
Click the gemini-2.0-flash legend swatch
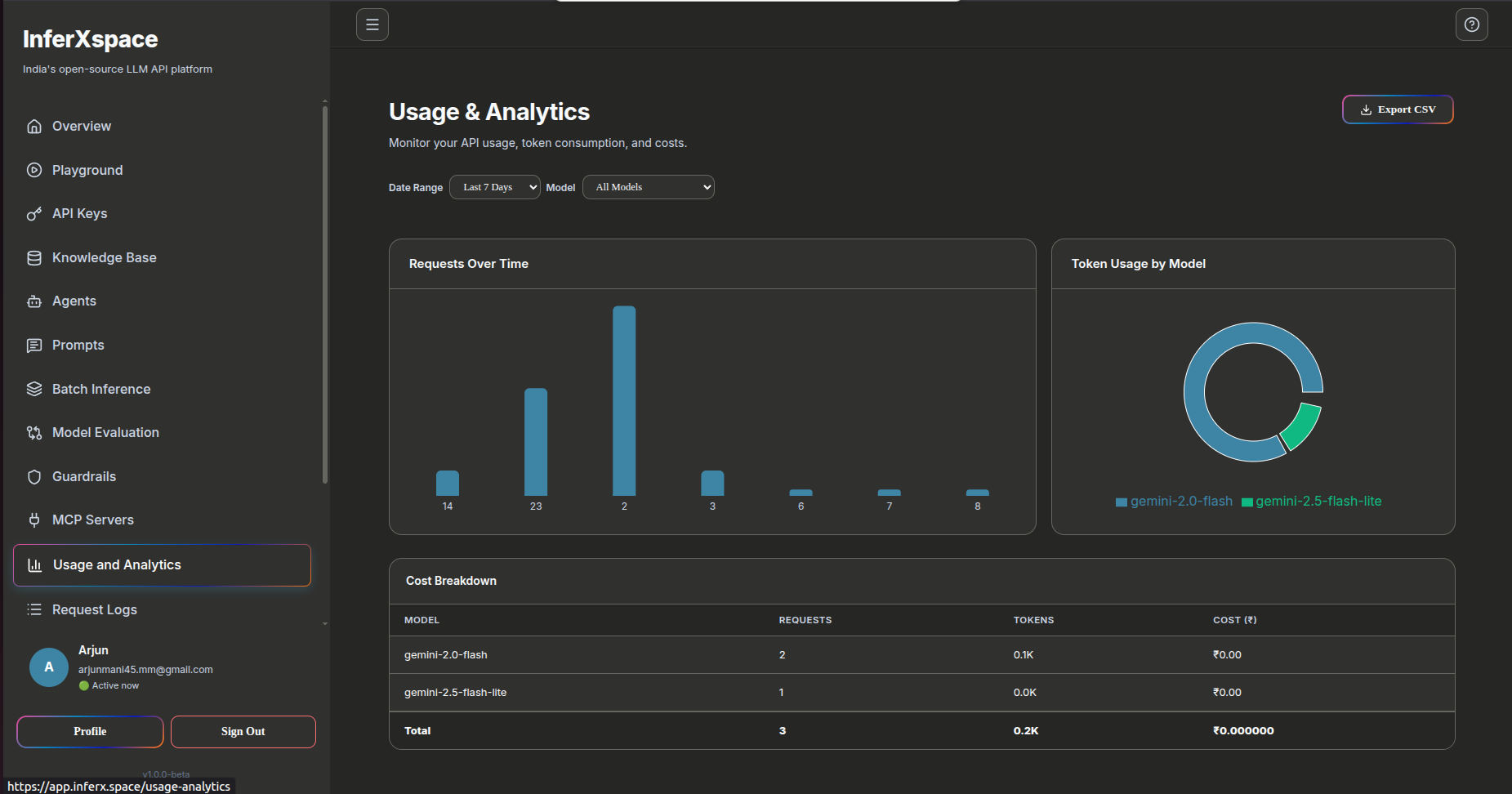coord(1122,502)
